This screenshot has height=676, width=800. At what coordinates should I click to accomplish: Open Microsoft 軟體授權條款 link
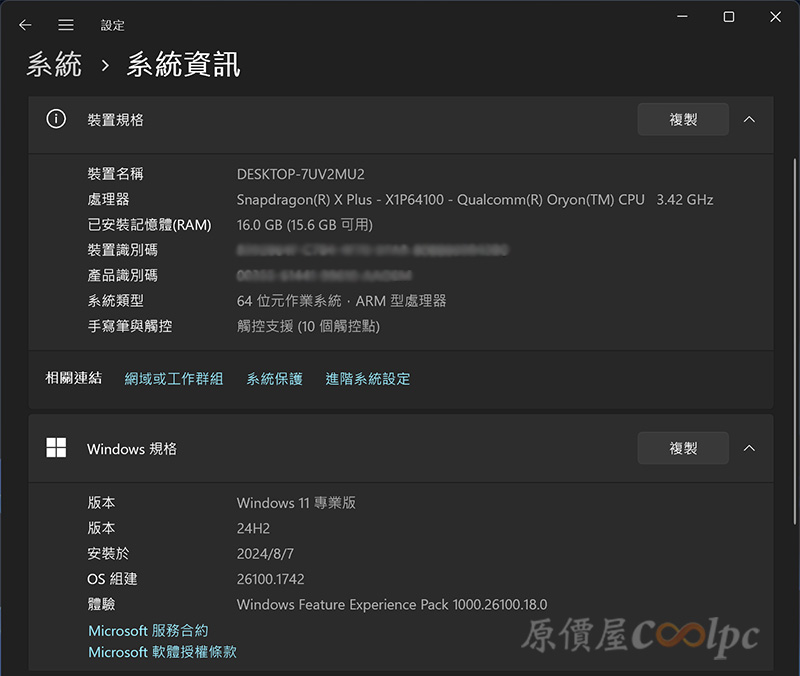[x=163, y=652]
